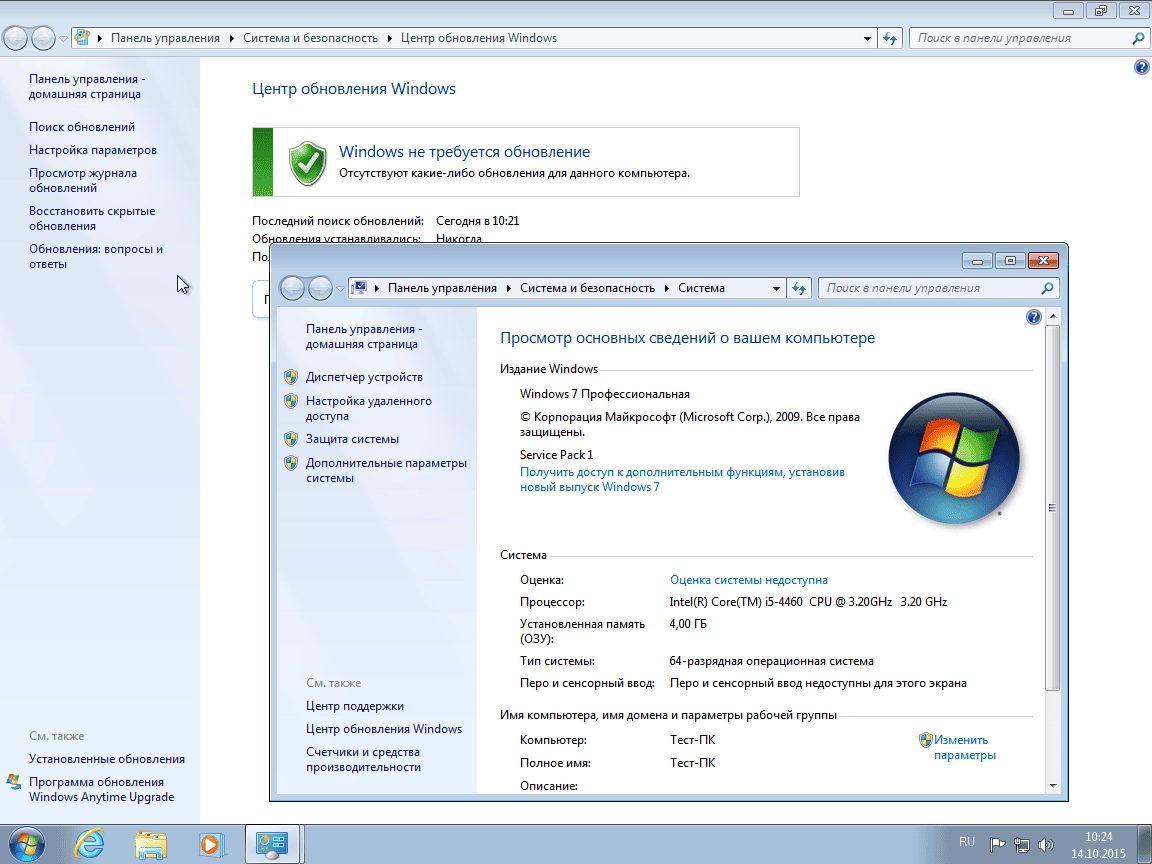Open Защита системы link
The height and width of the screenshot is (864, 1152).
(x=353, y=439)
